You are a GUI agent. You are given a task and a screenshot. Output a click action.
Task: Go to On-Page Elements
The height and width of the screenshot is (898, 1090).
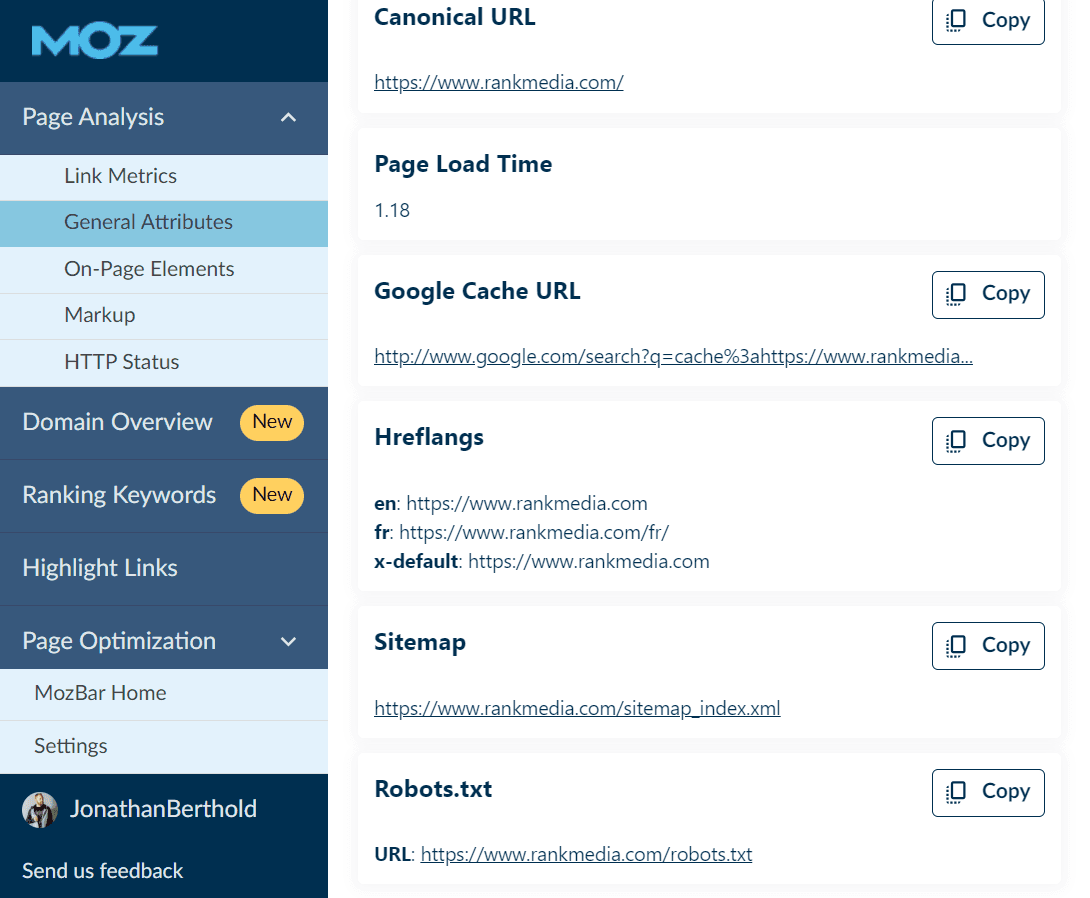[x=149, y=269]
